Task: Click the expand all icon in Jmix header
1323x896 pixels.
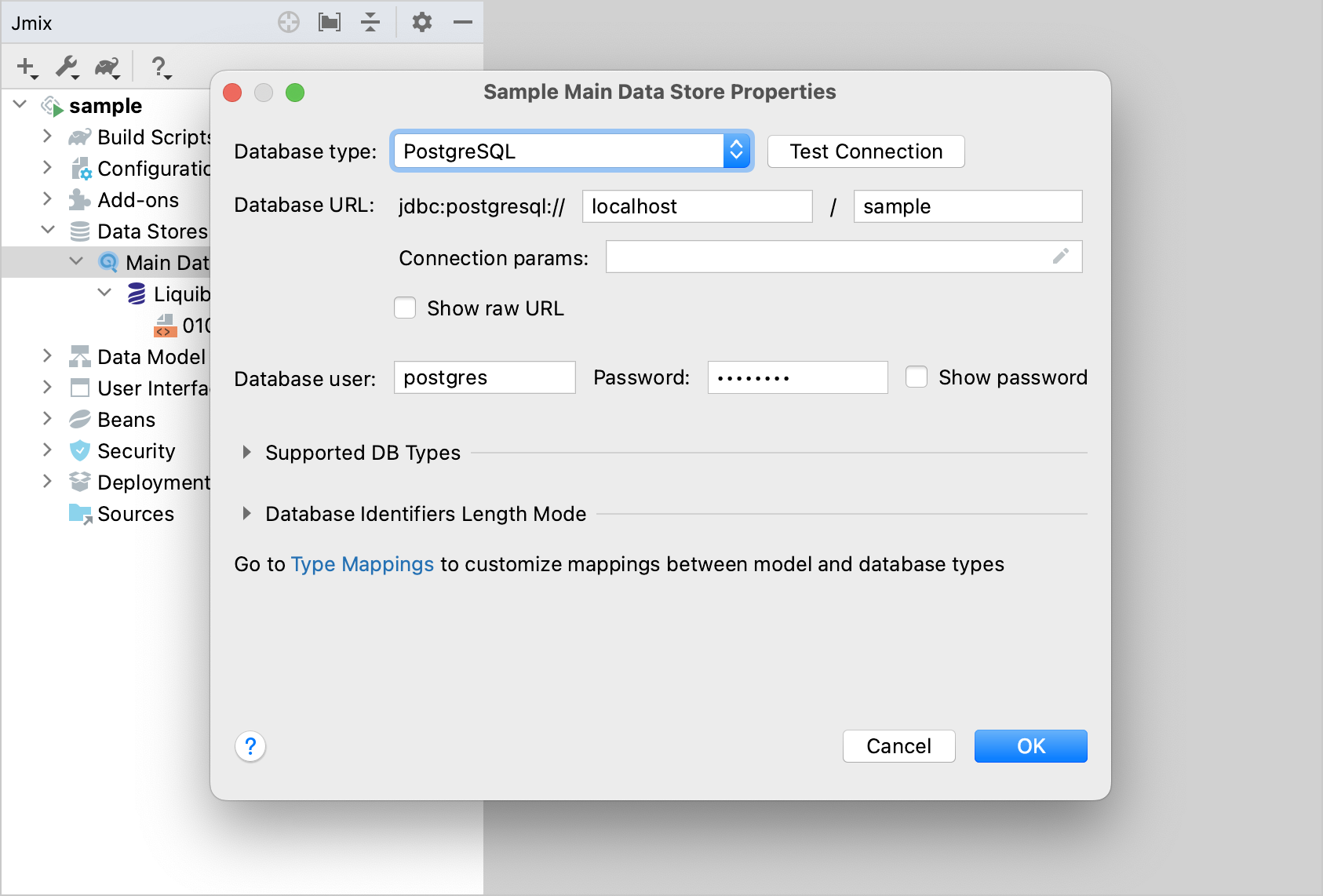Action: tap(330, 22)
